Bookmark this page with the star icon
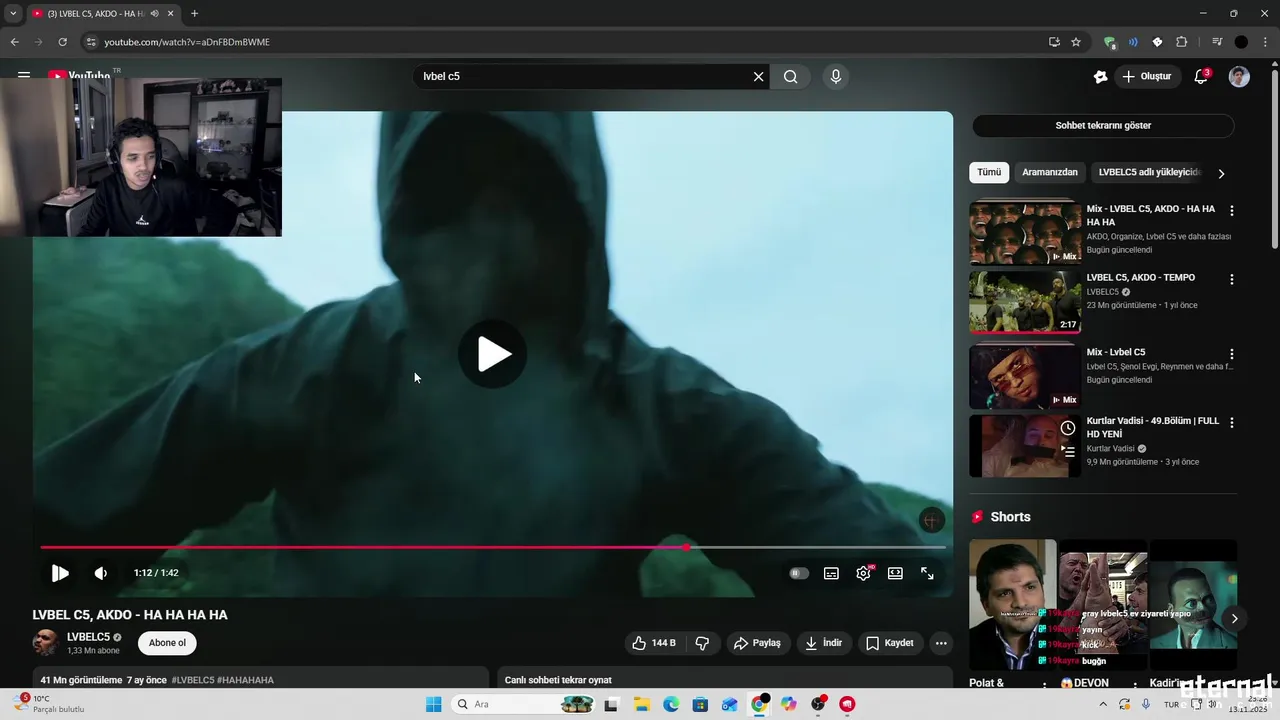 [x=1076, y=42]
